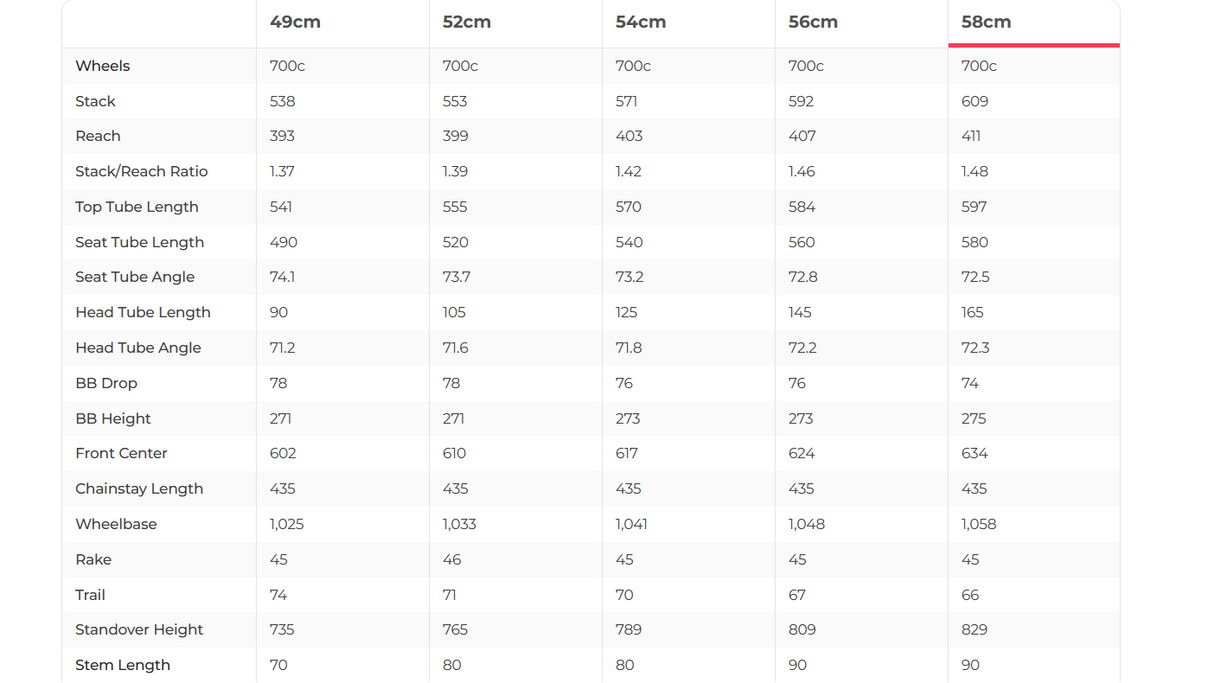The height and width of the screenshot is (683, 1214).
Task: Select the 49cm size column header
Action: pyautogui.click(x=295, y=22)
